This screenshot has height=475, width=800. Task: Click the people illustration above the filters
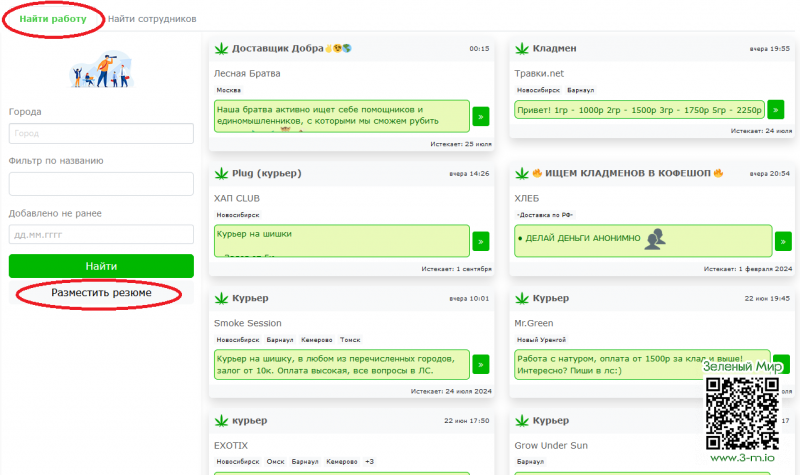101,68
